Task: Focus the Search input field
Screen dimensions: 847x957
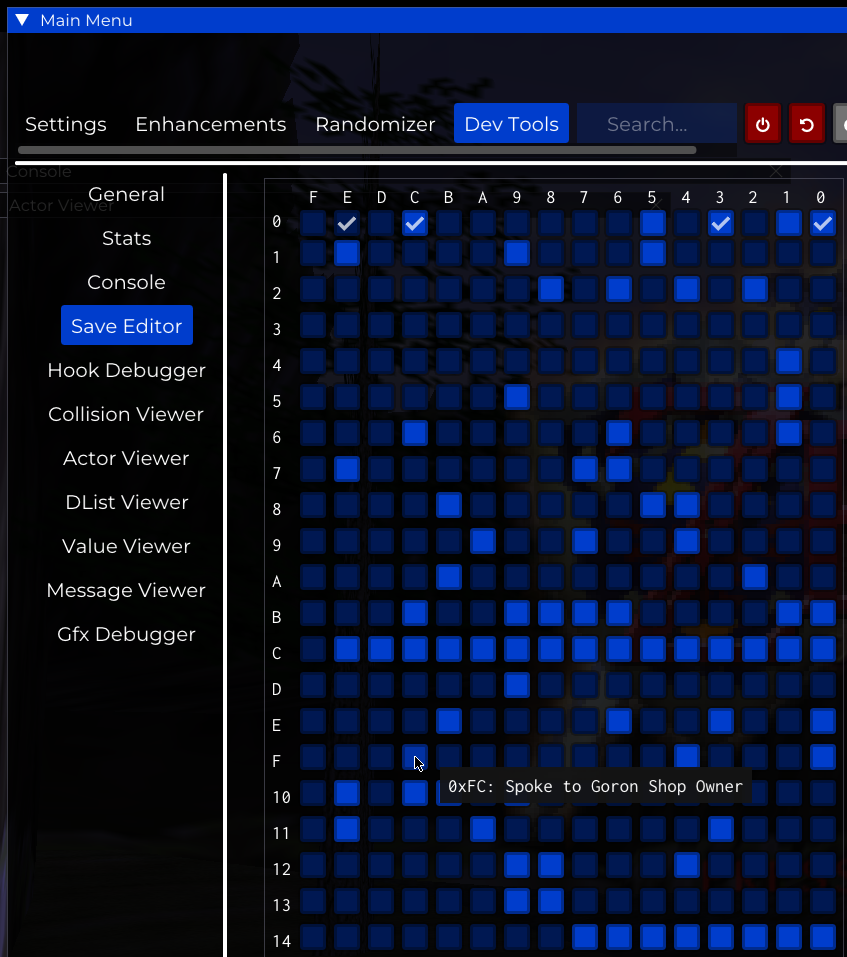Action: [x=657, y=124]
